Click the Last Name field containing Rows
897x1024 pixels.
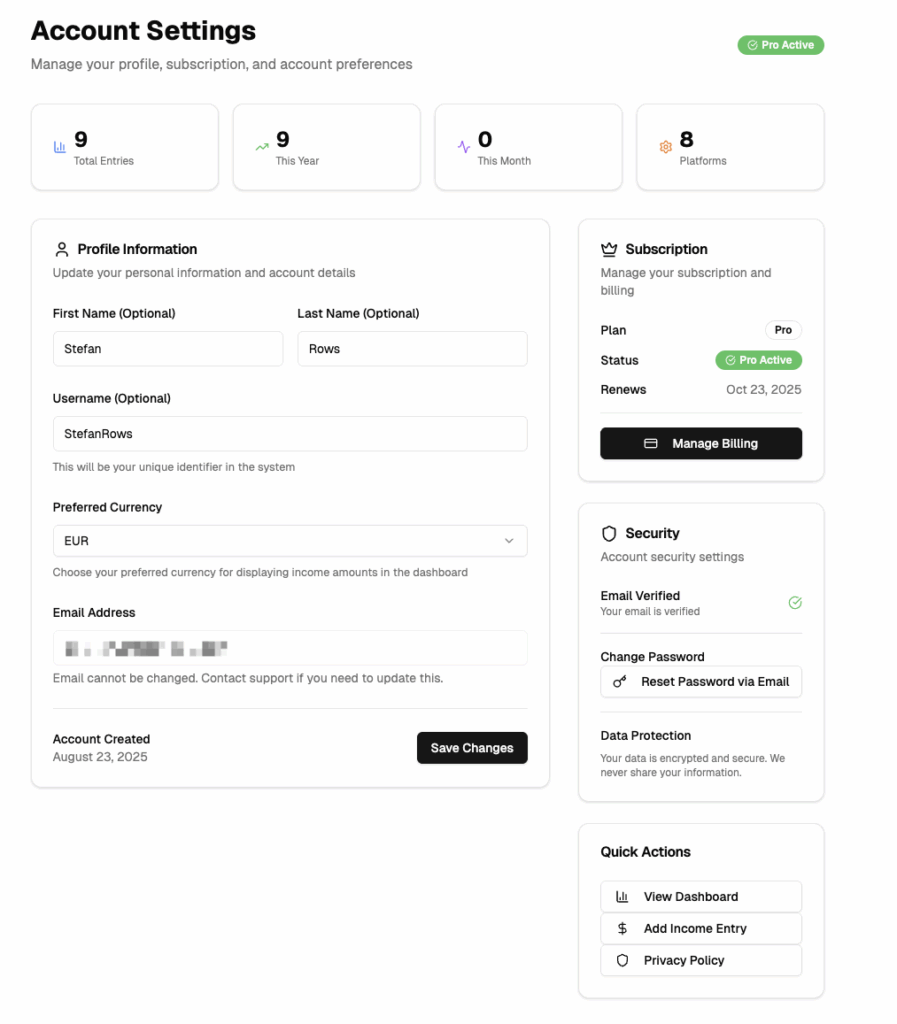click(411, 349)
